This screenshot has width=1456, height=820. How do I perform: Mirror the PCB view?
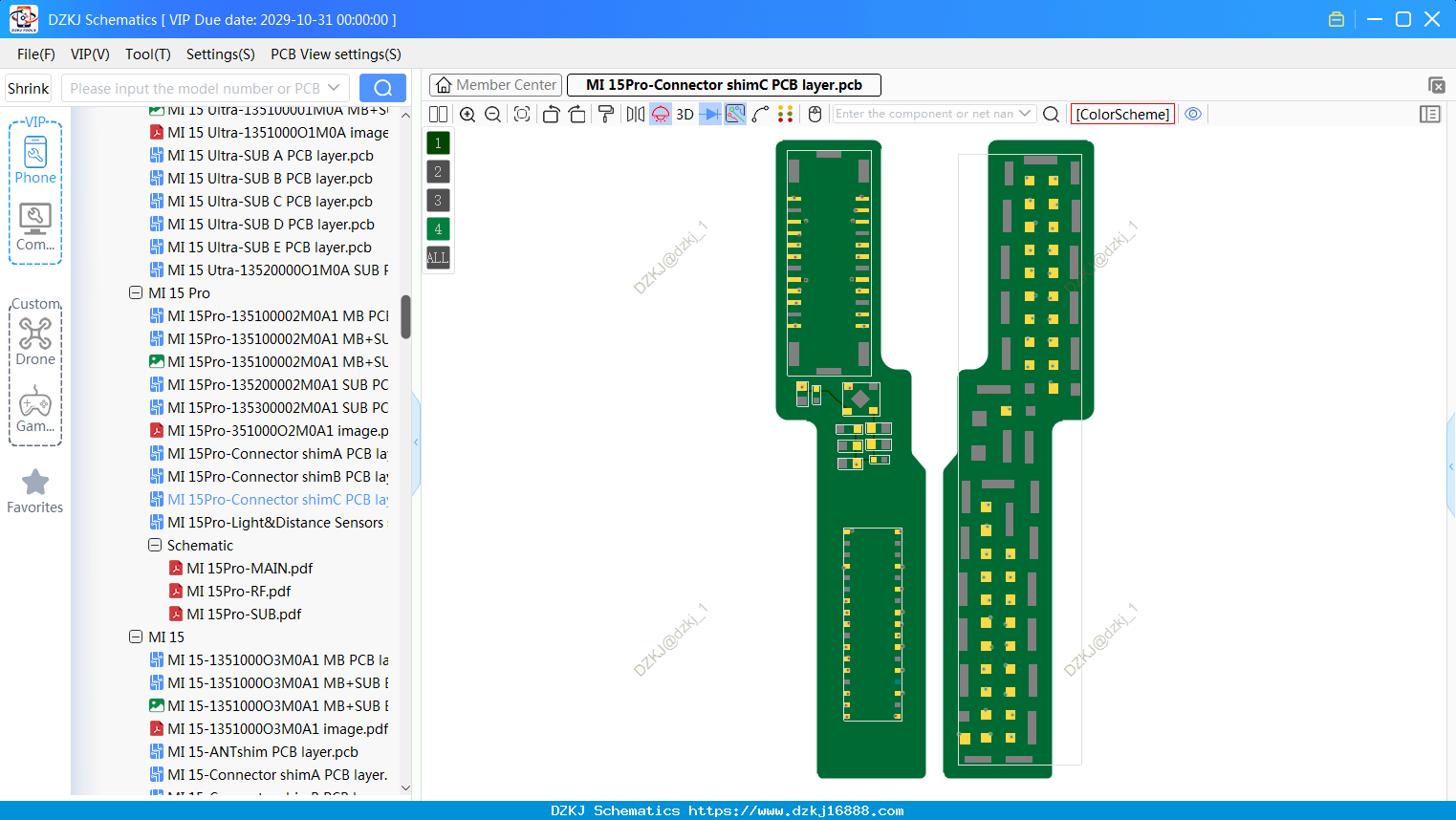pyautogui.click(x=636, y=114)
